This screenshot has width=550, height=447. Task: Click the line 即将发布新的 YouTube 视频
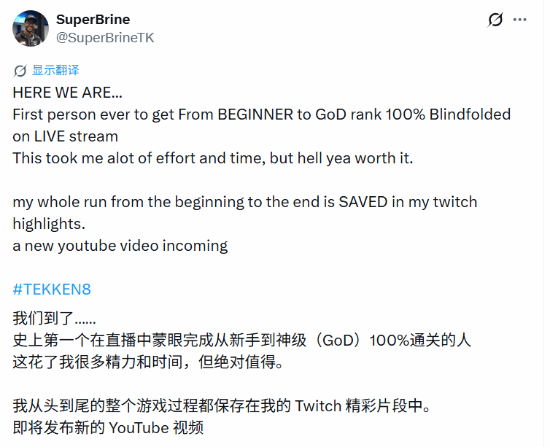click(x=108, y=428)
